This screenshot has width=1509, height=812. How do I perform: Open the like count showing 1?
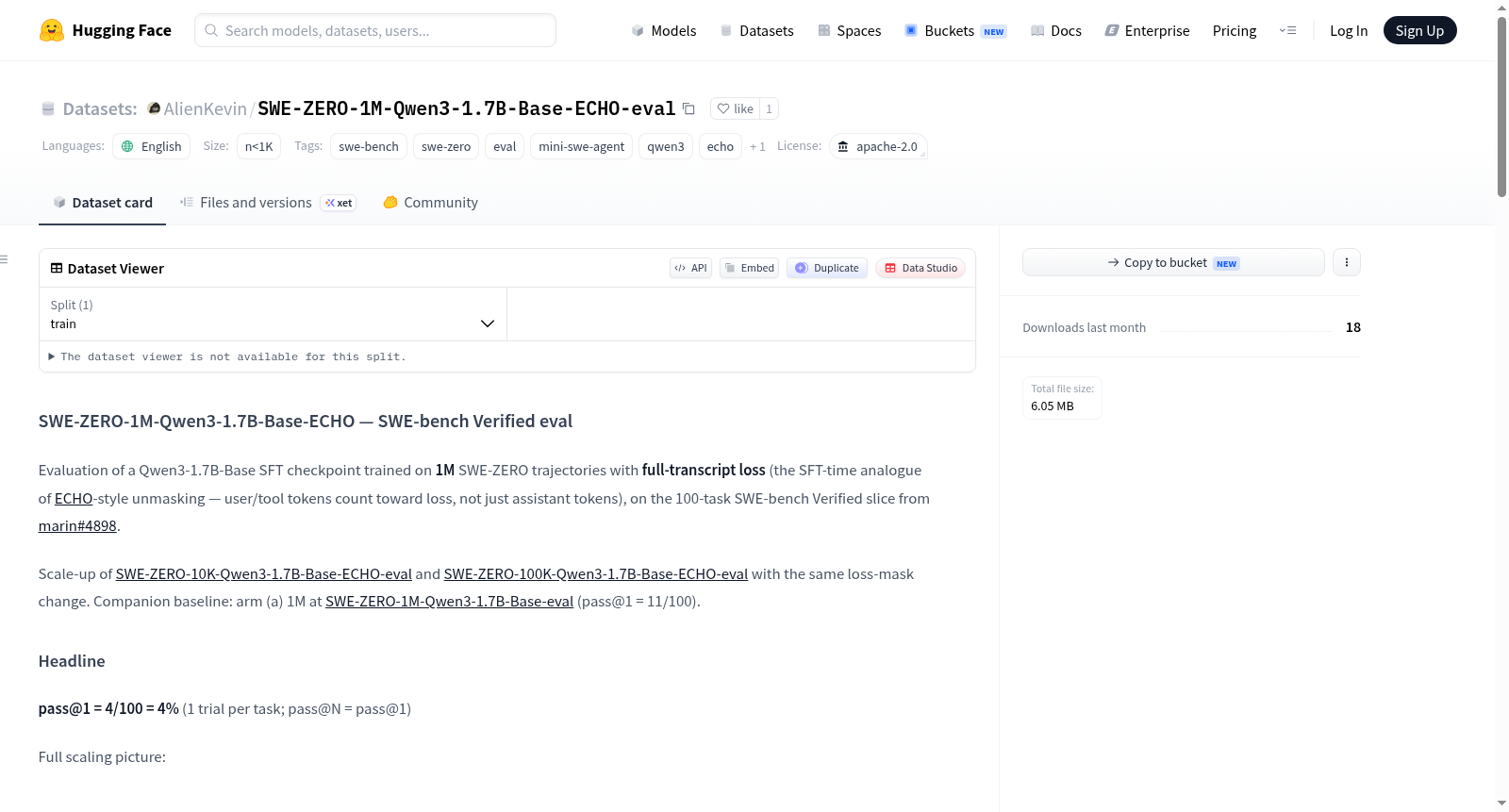tap(769, 108)
